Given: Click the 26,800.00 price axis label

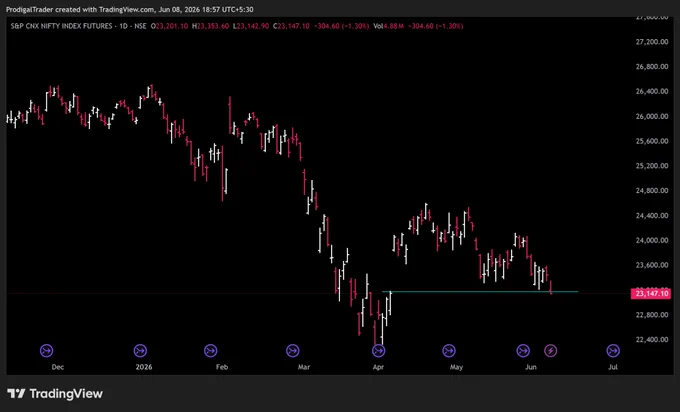Looking at the screenshot, I should 652,66.
